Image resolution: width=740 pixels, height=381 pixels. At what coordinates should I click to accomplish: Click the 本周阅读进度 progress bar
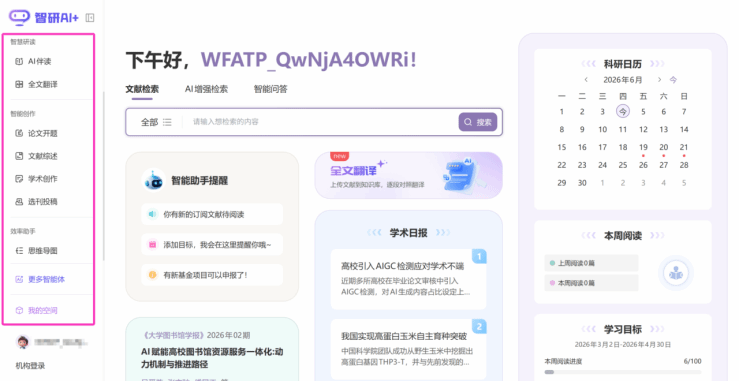click(x=622, y=372)
